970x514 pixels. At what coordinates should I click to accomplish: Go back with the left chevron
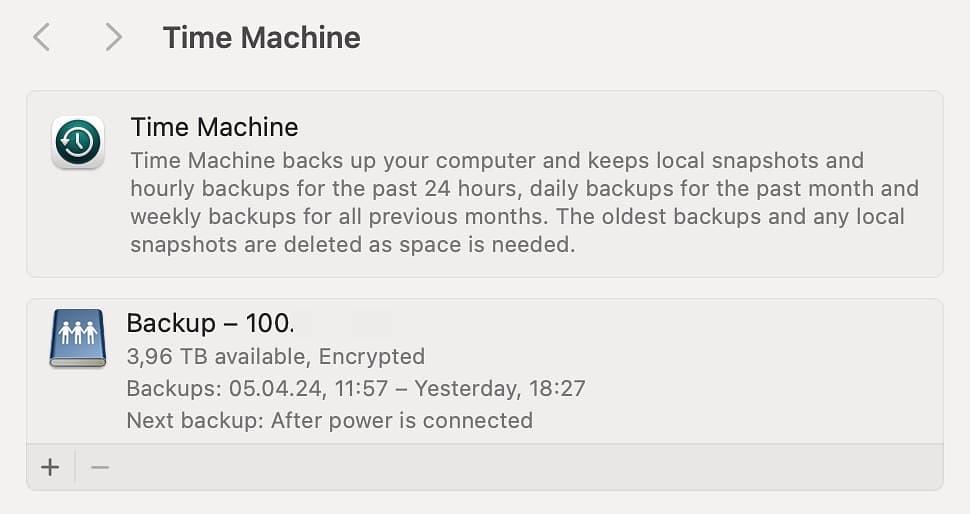41,38
